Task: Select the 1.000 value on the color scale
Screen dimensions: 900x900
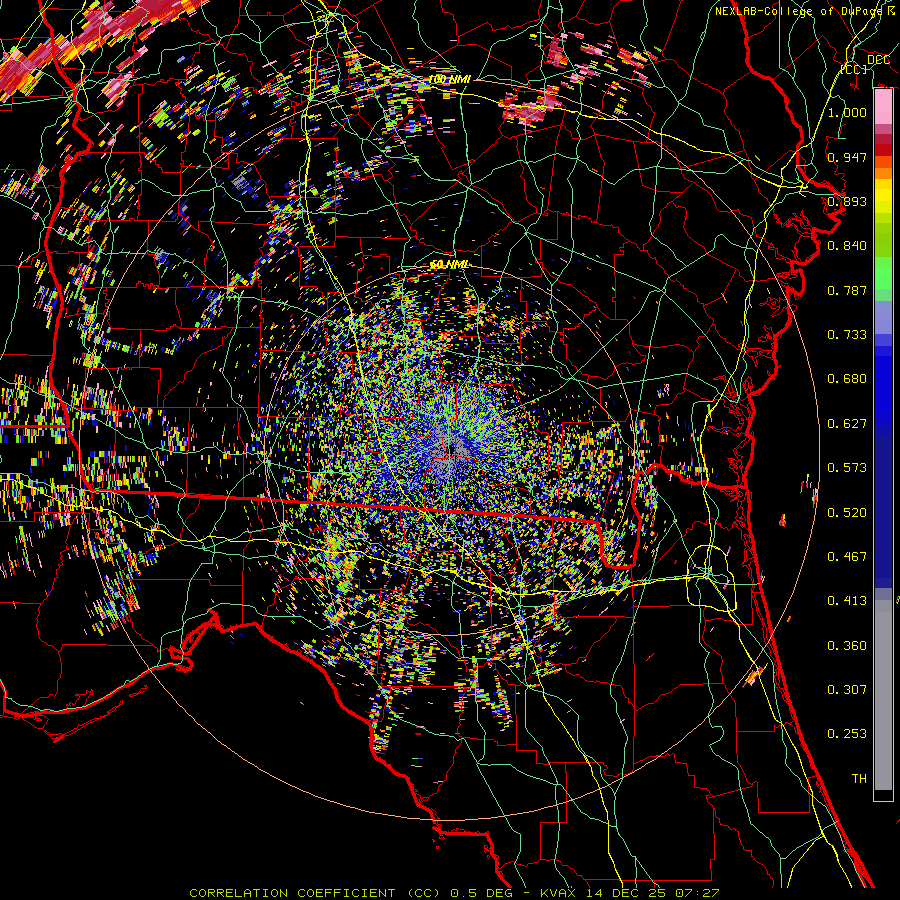Action: click(847, 112)
